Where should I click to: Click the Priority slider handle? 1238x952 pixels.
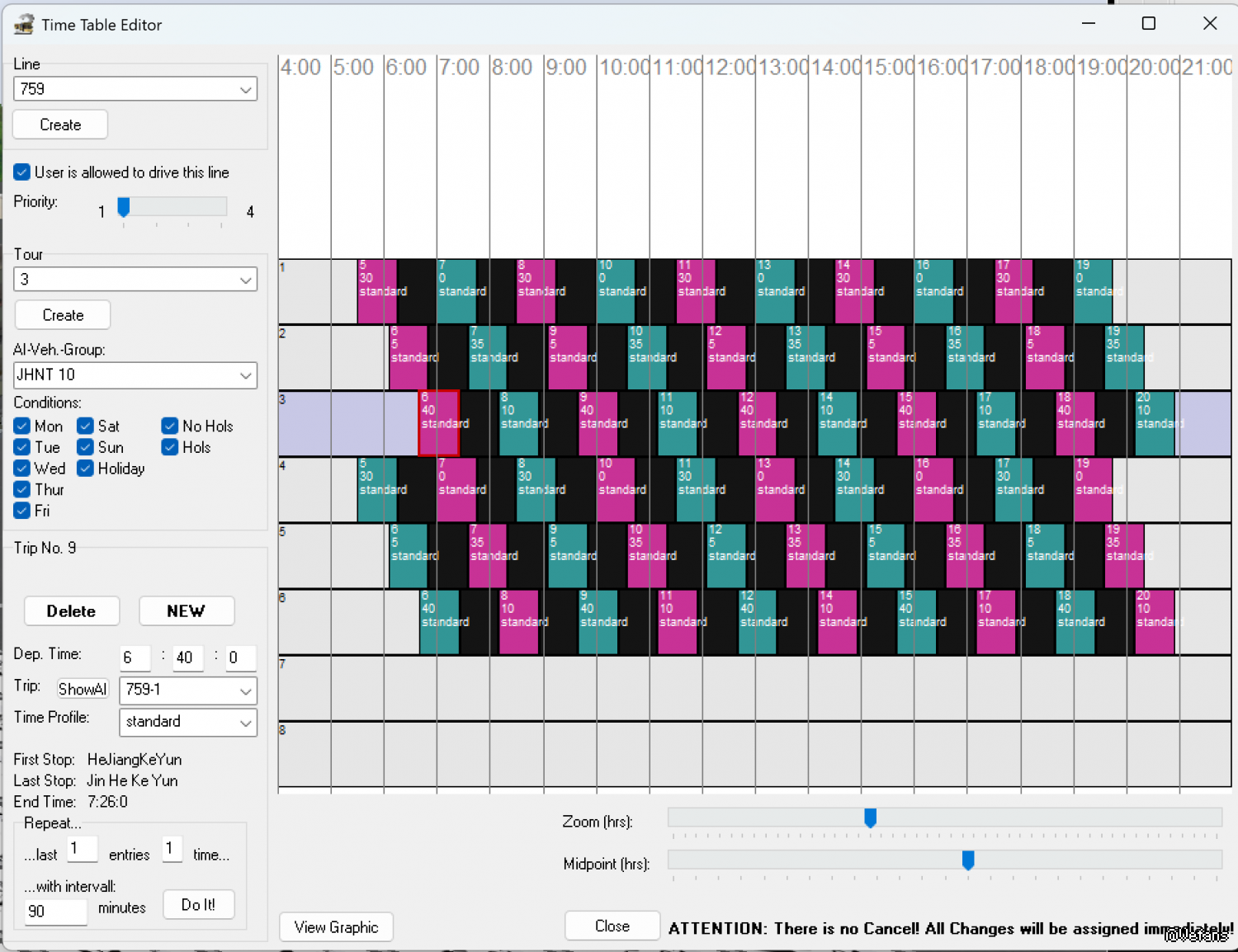[124, 207]
